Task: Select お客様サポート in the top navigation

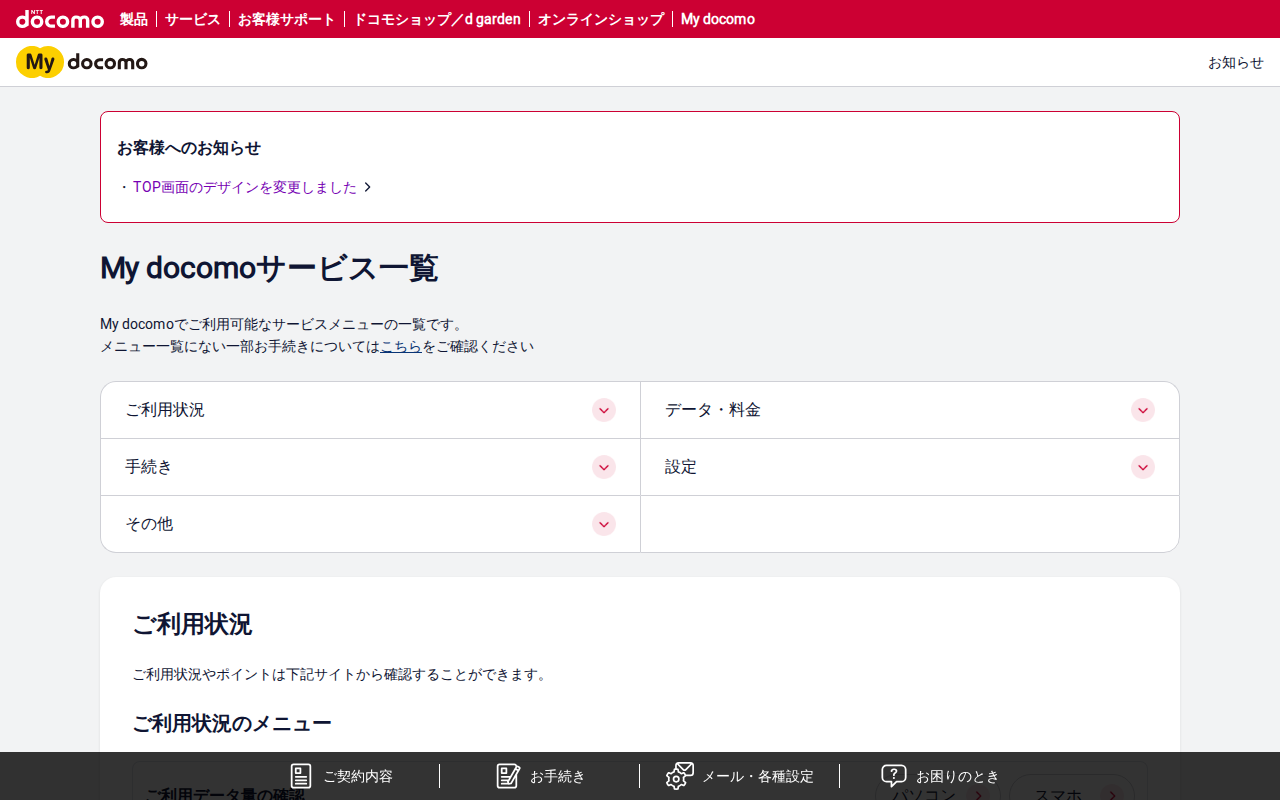Action: click(x=287, y=19)
